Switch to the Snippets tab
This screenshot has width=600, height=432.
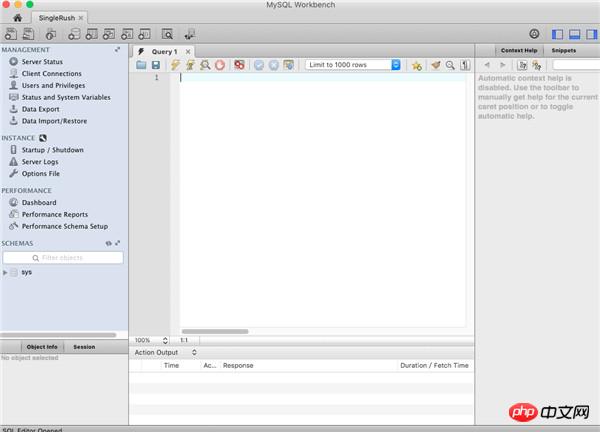pos(564,51)
